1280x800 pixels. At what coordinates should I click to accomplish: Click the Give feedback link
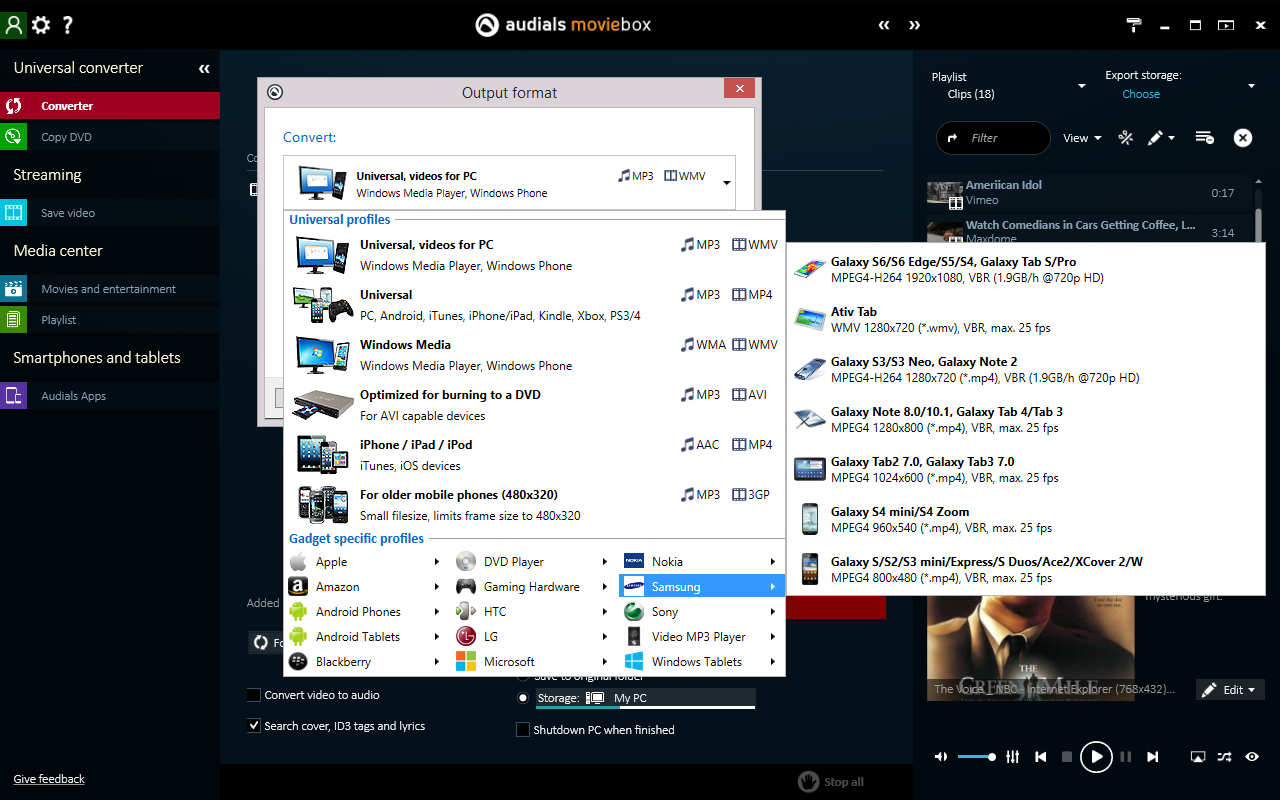[49, 779]
